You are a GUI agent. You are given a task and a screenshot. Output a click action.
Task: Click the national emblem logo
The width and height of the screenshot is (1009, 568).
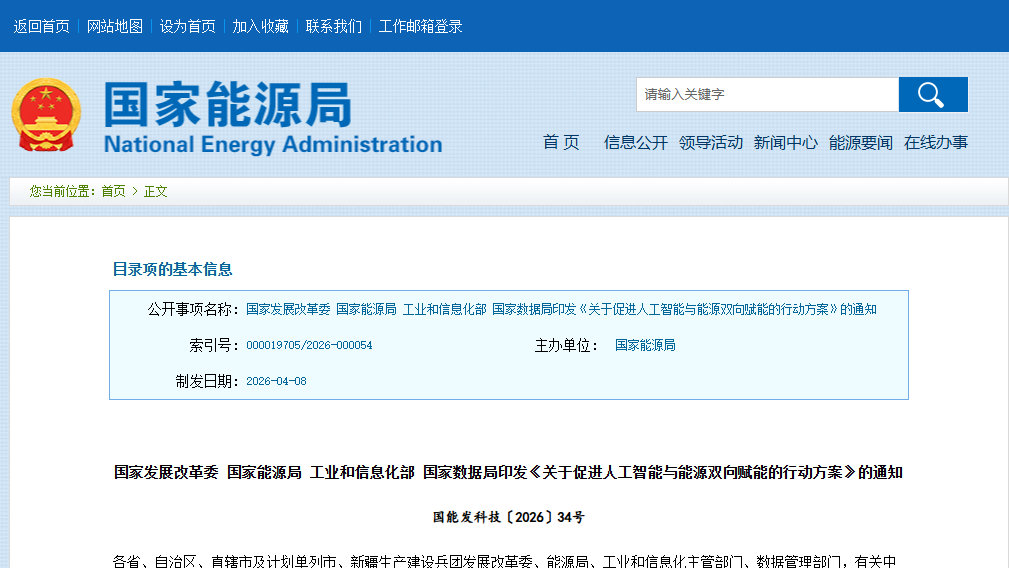[x=46, y=115]
